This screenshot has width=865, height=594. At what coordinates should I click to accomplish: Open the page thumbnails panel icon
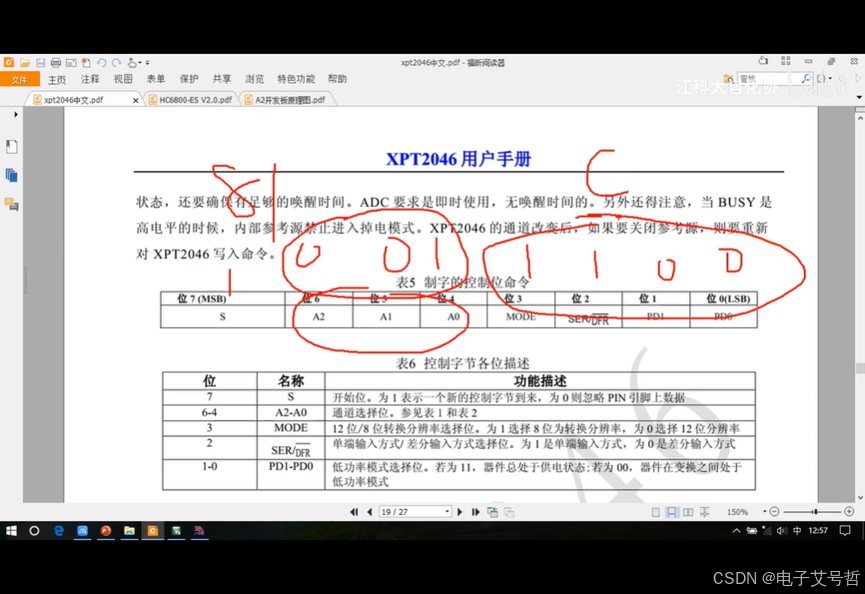pyautogui.click(x=12, y=147)
